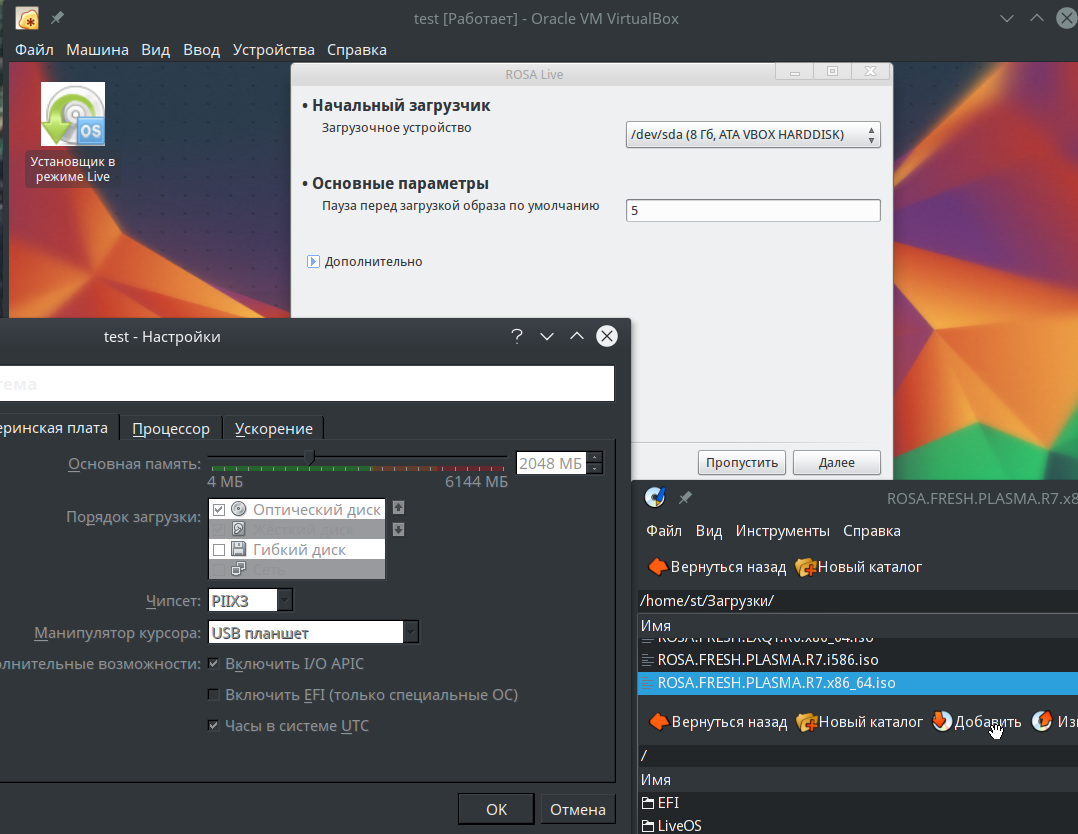1078x834 pixels.
Task: Open VirtualBox Machine (Машина) menu
Action: point(97,50)
